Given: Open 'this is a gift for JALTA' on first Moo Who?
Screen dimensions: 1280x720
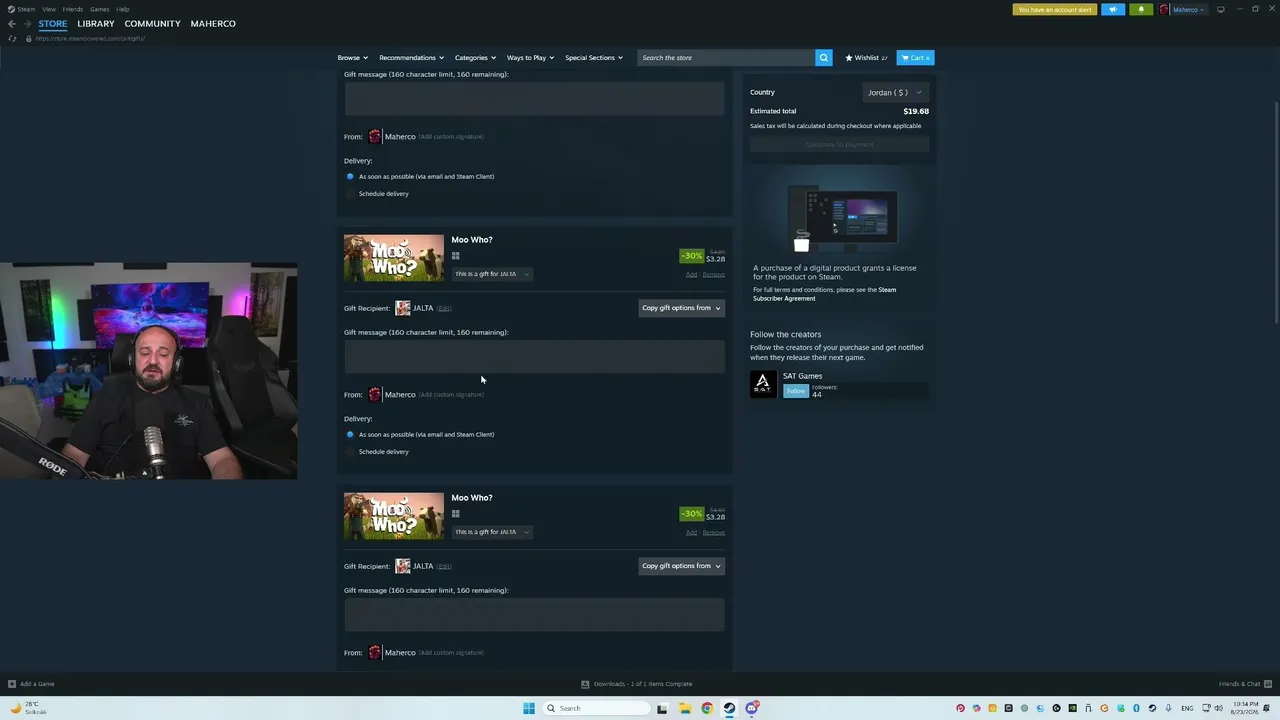Looking at the screenshot, I should (492, 274).
